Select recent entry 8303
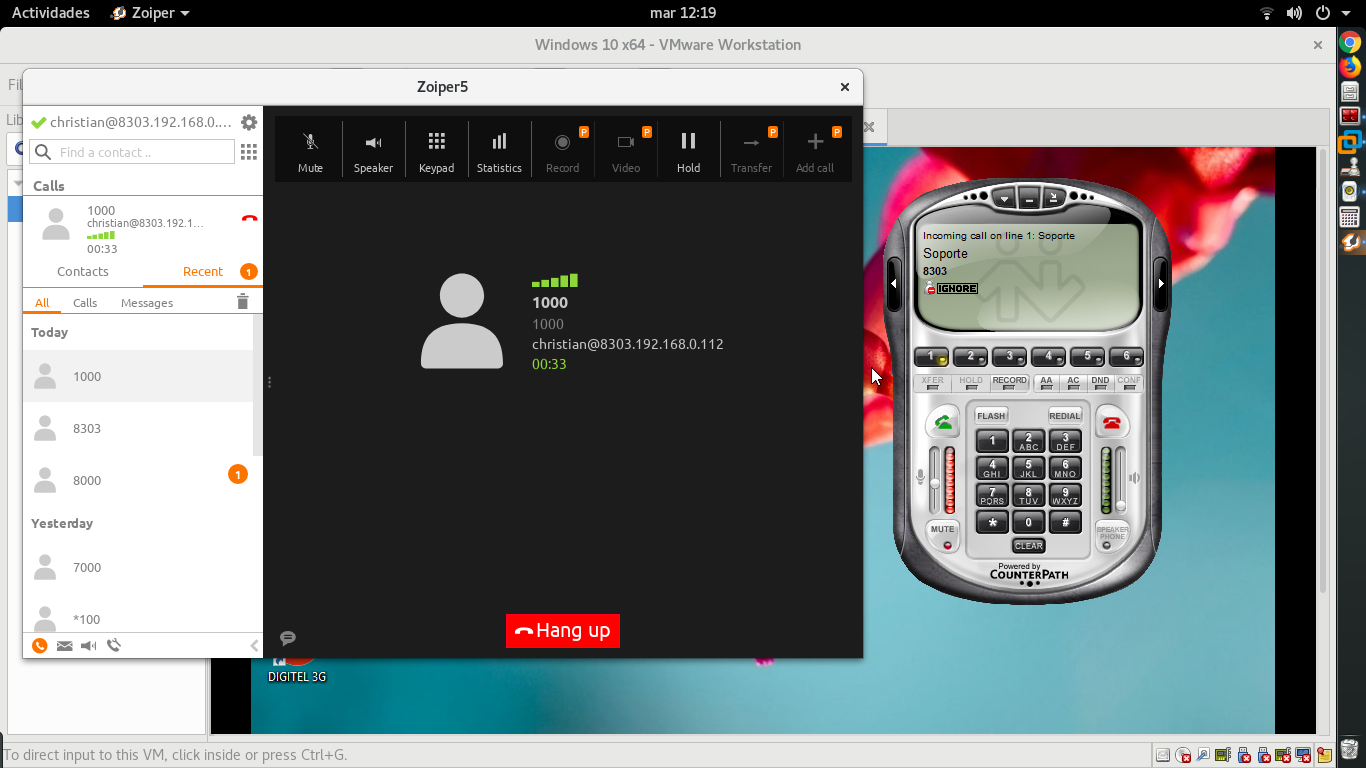This screenshot has height=768, width=1366. click(138, 428)
